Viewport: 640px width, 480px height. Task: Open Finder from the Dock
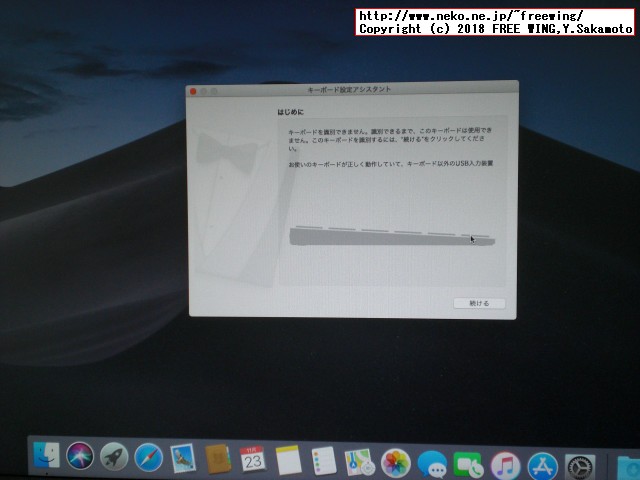(46, 455)
